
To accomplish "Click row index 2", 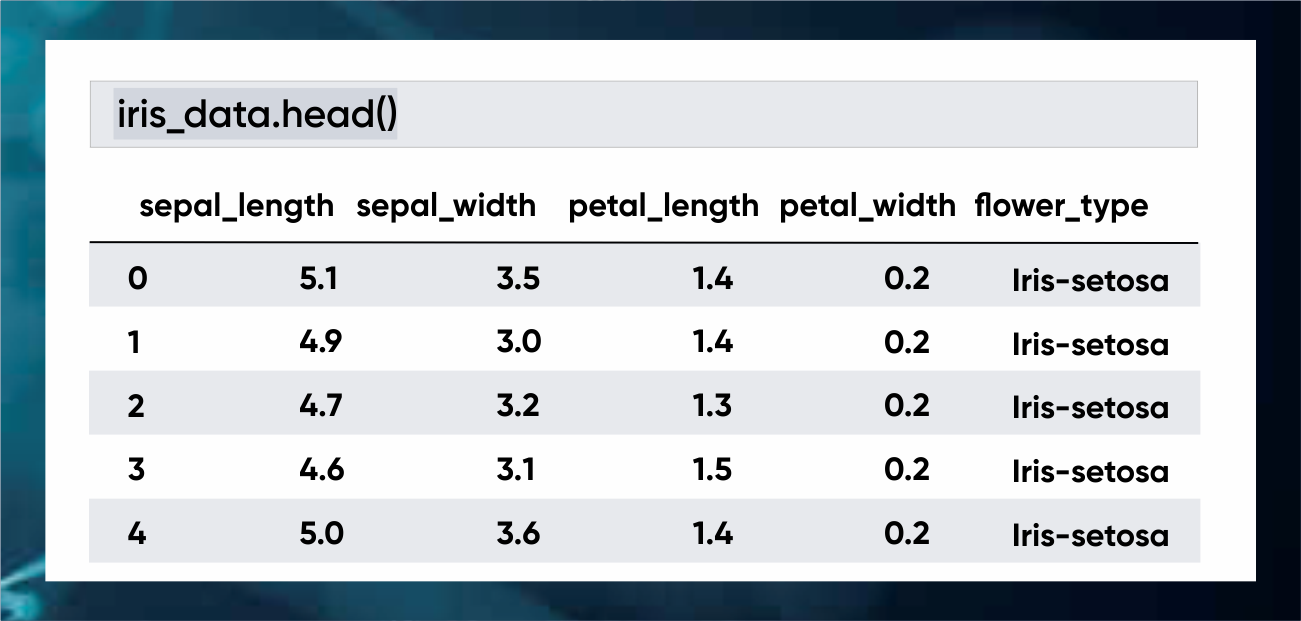I will (137, 406).
